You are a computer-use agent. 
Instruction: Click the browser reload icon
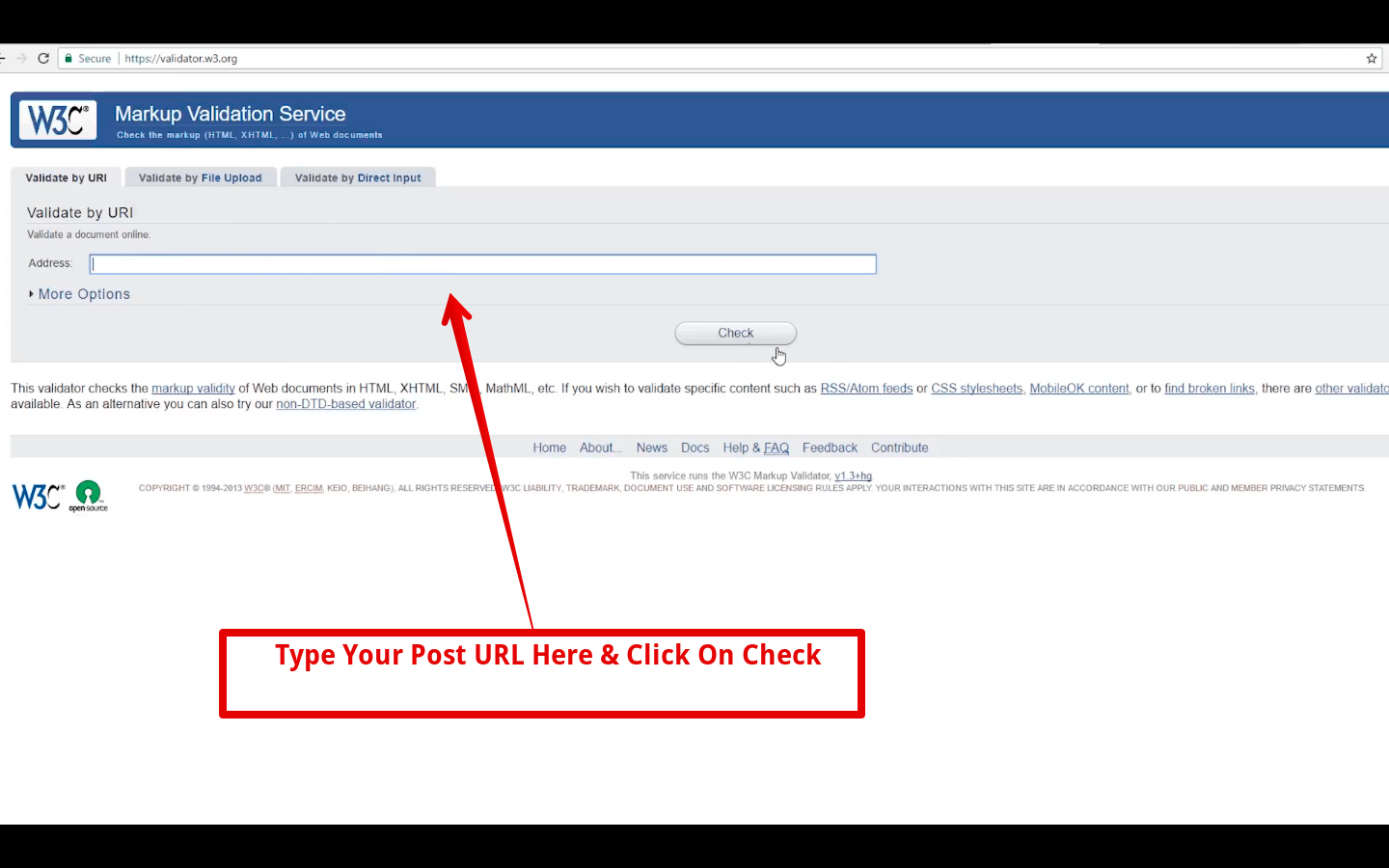point(43,59)
